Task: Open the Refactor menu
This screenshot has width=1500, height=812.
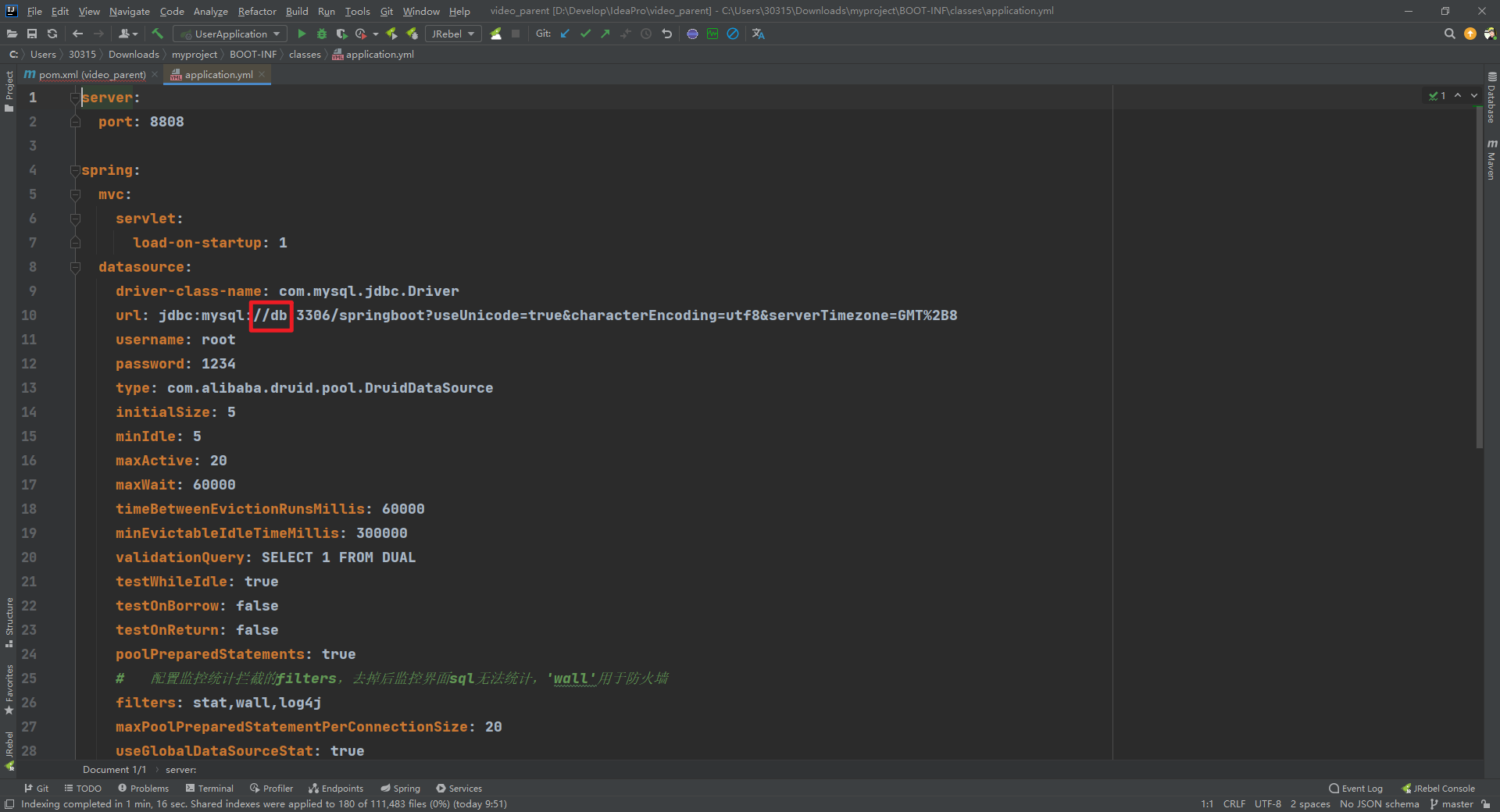Action: coord(257,11)
